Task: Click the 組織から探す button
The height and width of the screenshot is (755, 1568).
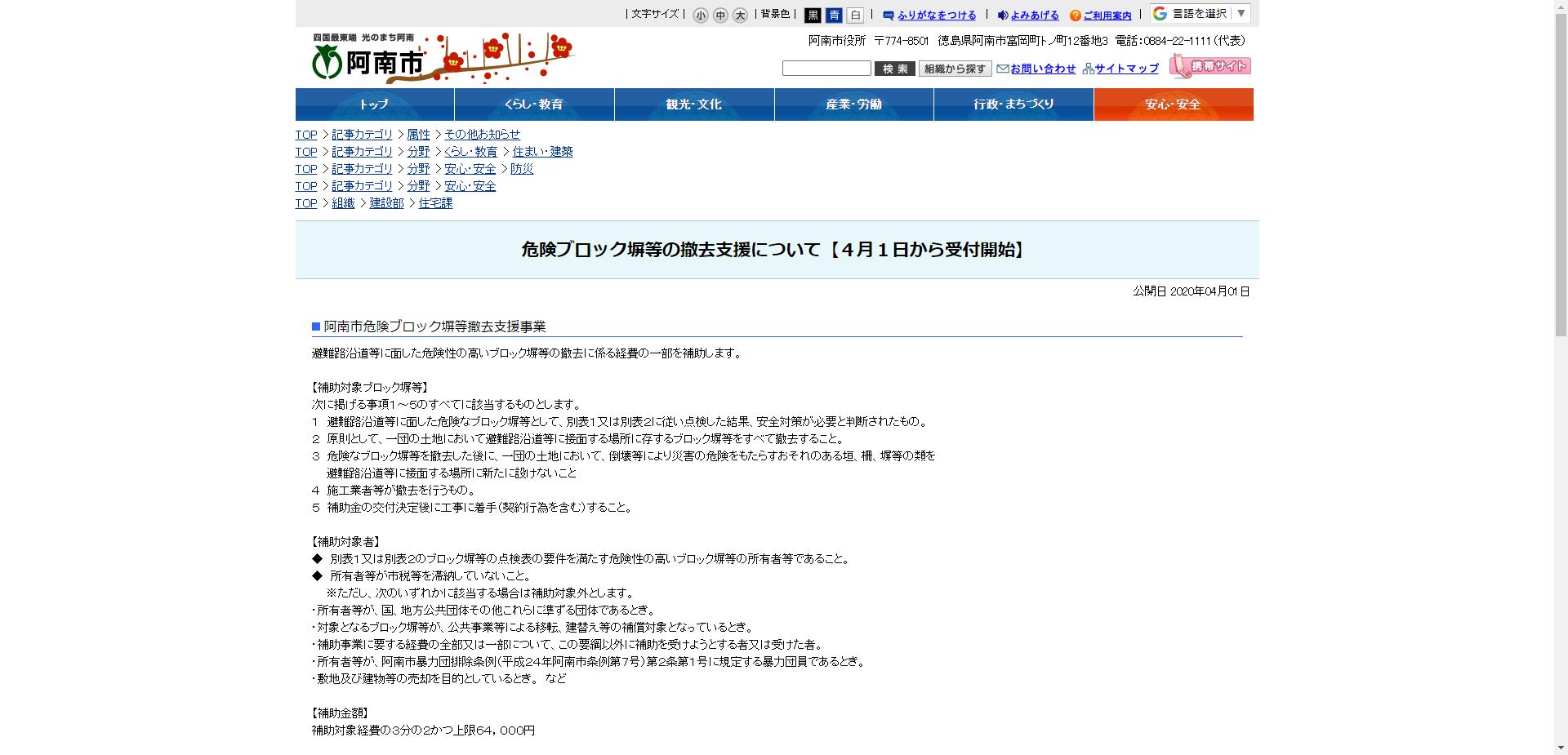Action: click(x=953, y=69)
